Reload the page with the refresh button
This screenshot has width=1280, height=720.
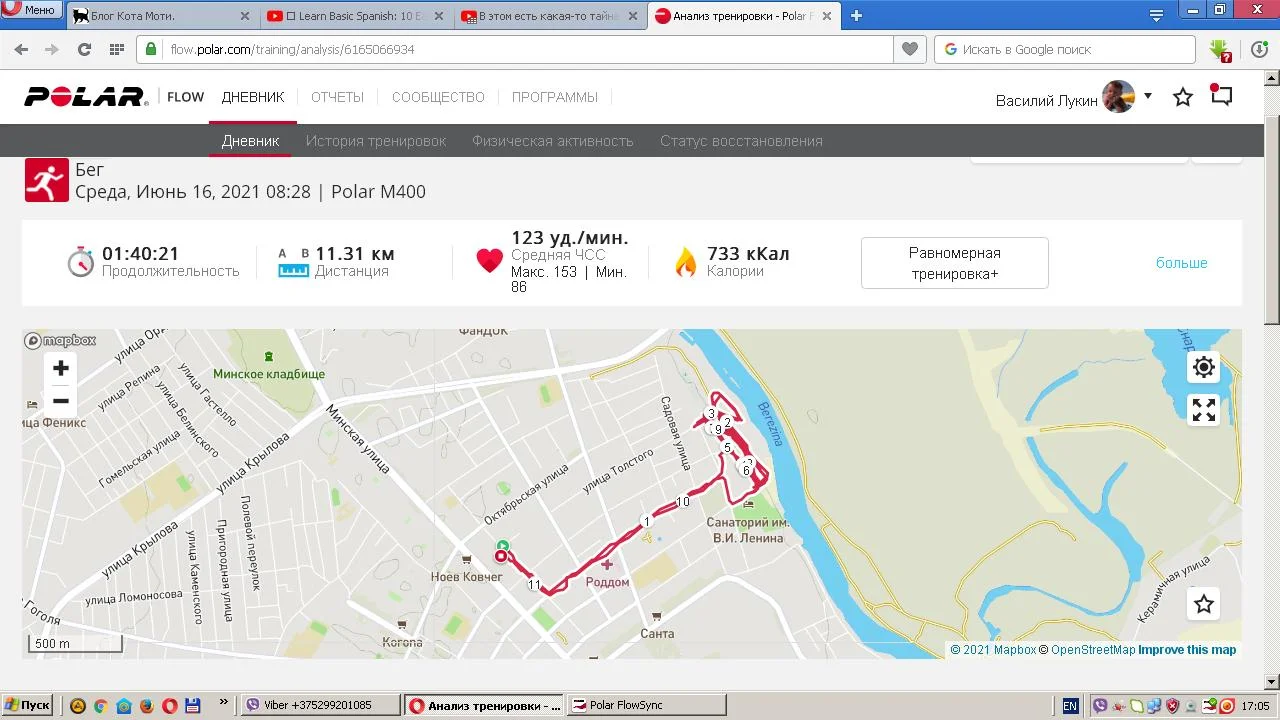click(84, 49)
